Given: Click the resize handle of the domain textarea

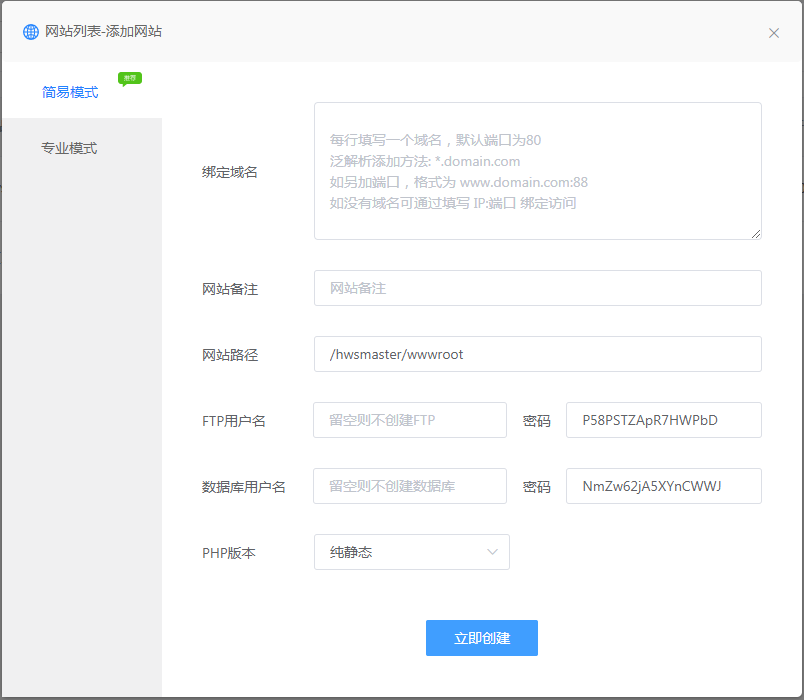Looking at the screenshot, I should (x=757, y=234).
